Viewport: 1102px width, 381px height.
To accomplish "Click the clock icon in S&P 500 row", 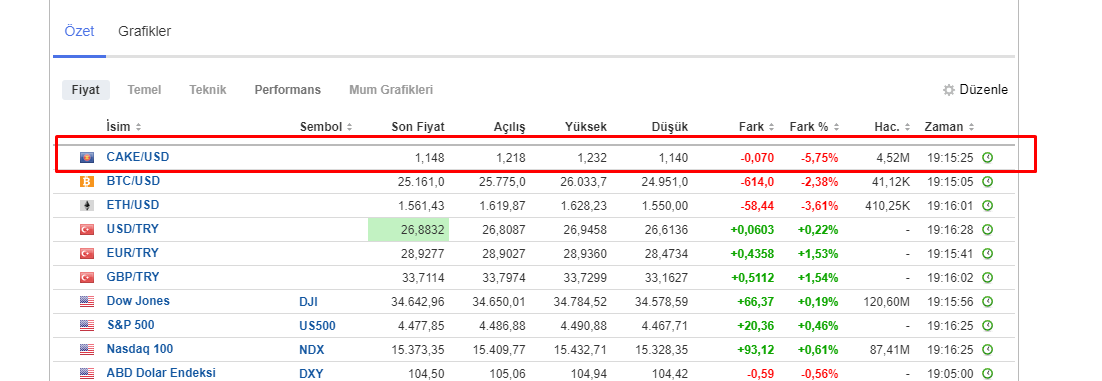I will 987,325.
